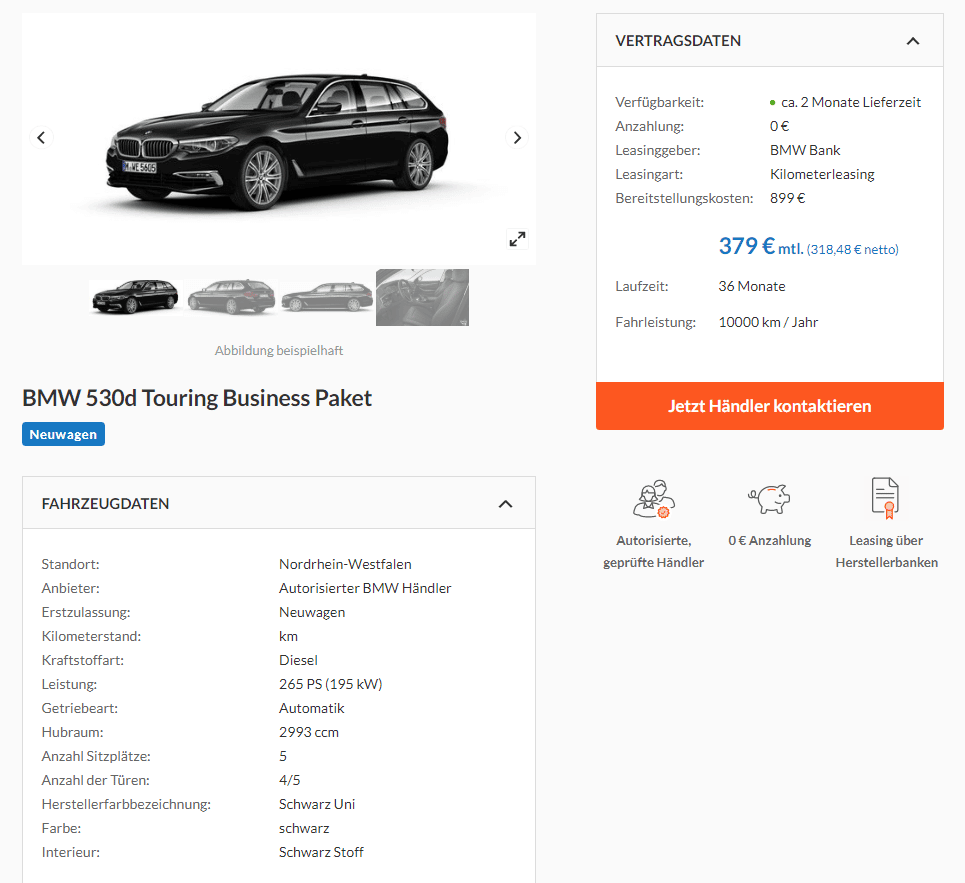The width and height of the screenshot is (965, 883).
Task: Select the second gray car thumbnail
Action: [230, 297]
